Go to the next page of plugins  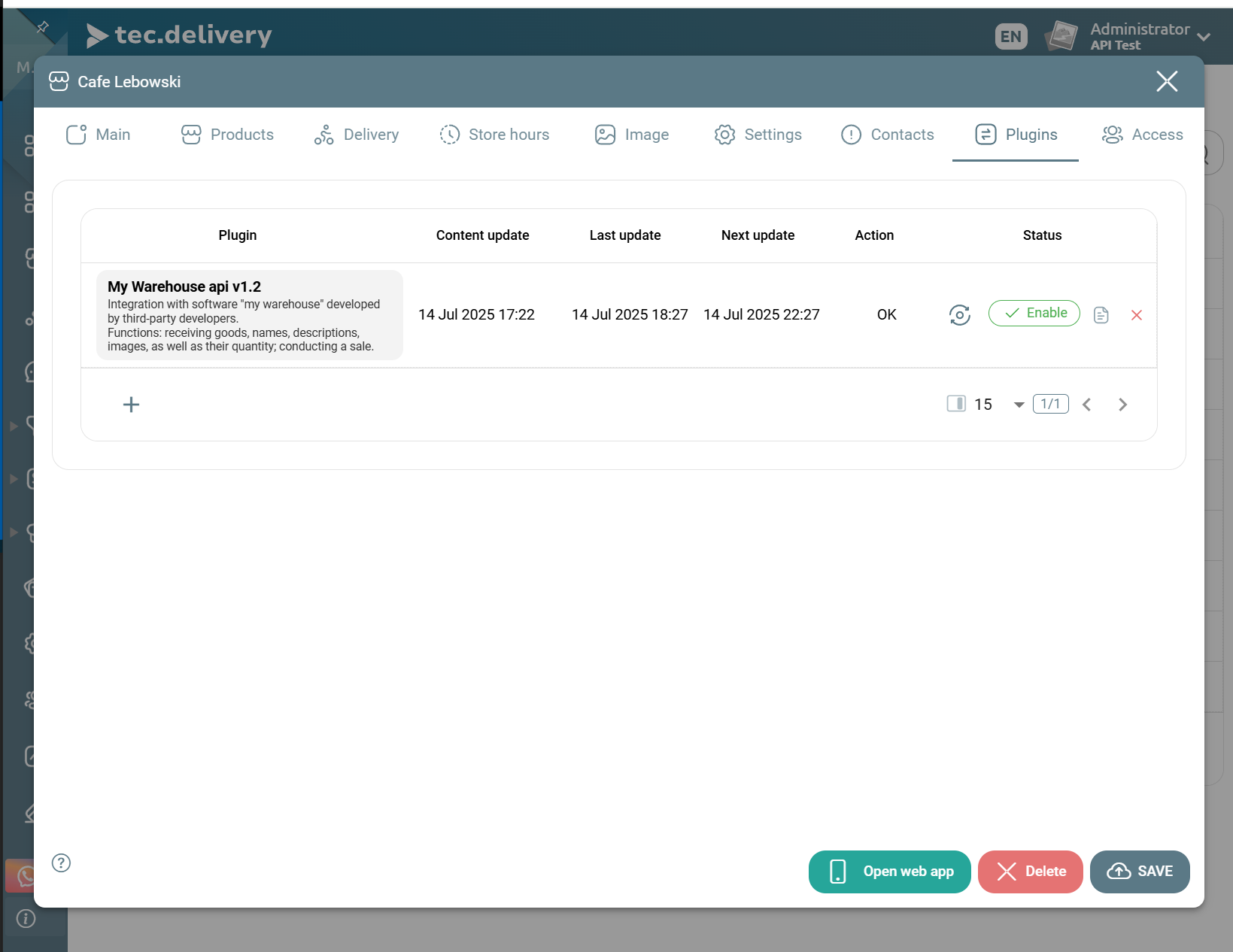(1123, 405)
